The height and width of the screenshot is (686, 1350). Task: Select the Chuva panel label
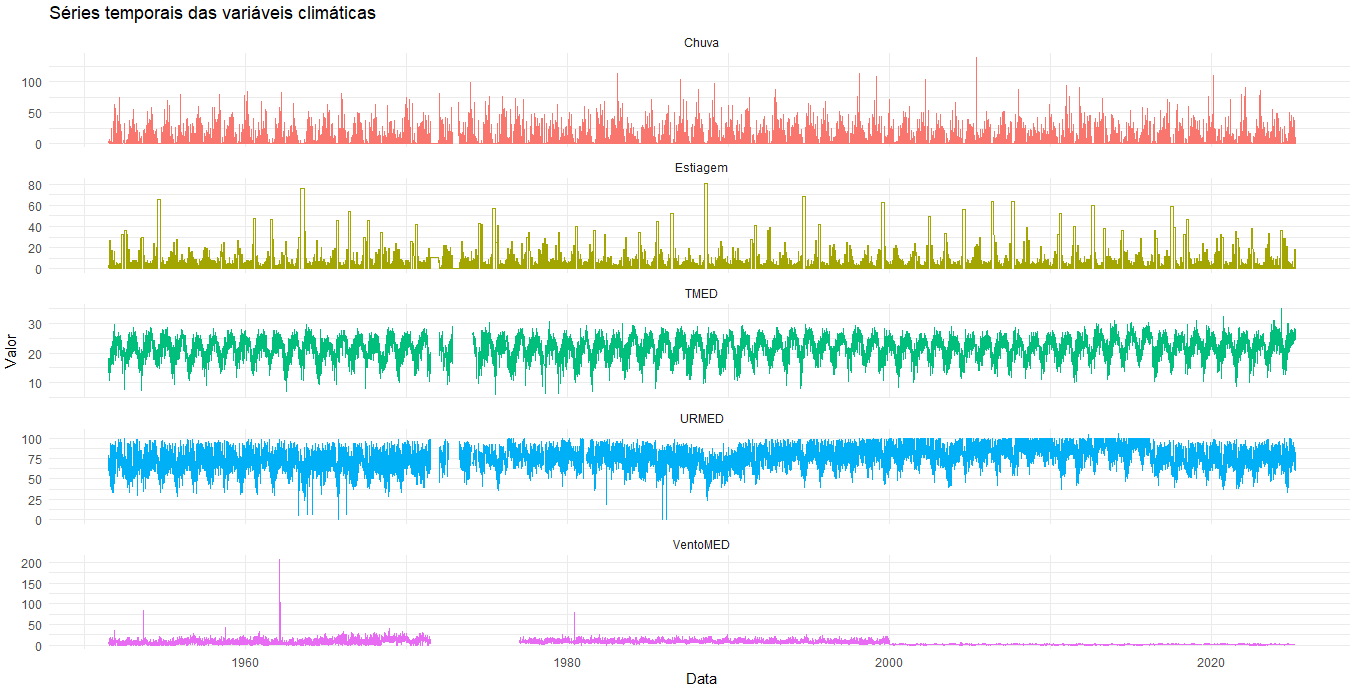click(x=701, y=43)
